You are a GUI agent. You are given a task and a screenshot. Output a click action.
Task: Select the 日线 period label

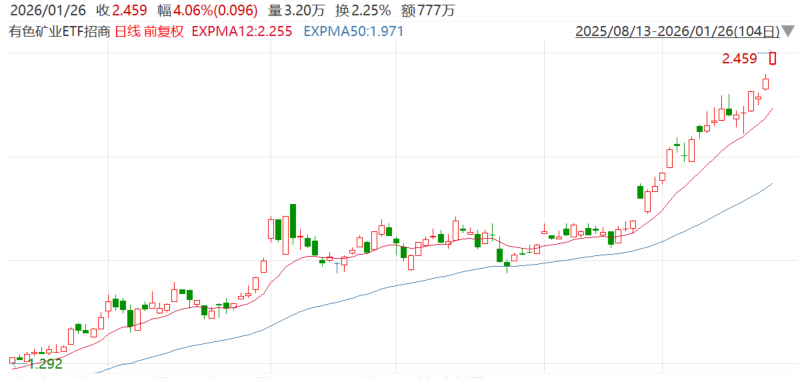[127, 32]
